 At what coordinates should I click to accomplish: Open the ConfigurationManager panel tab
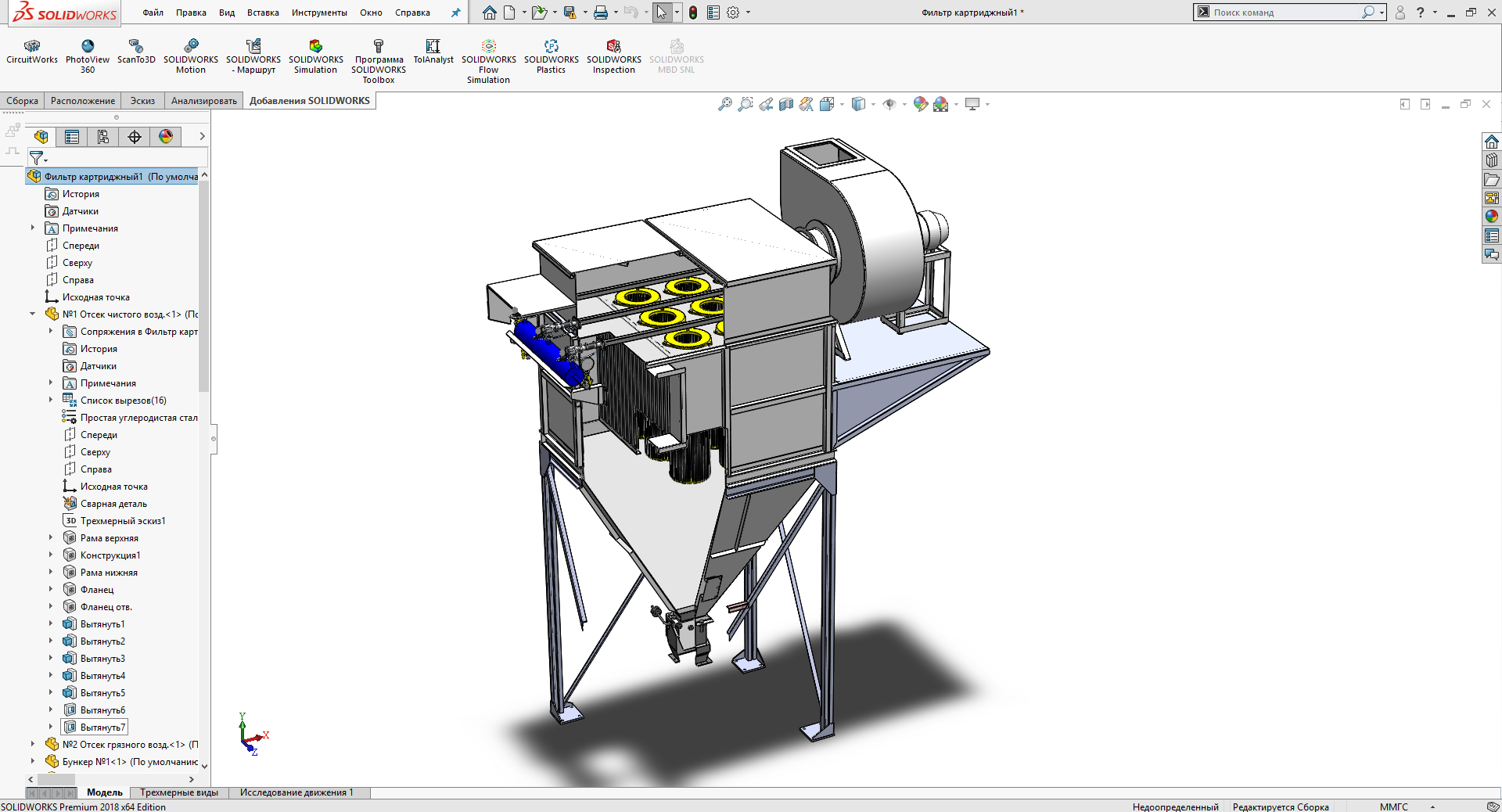103,137
